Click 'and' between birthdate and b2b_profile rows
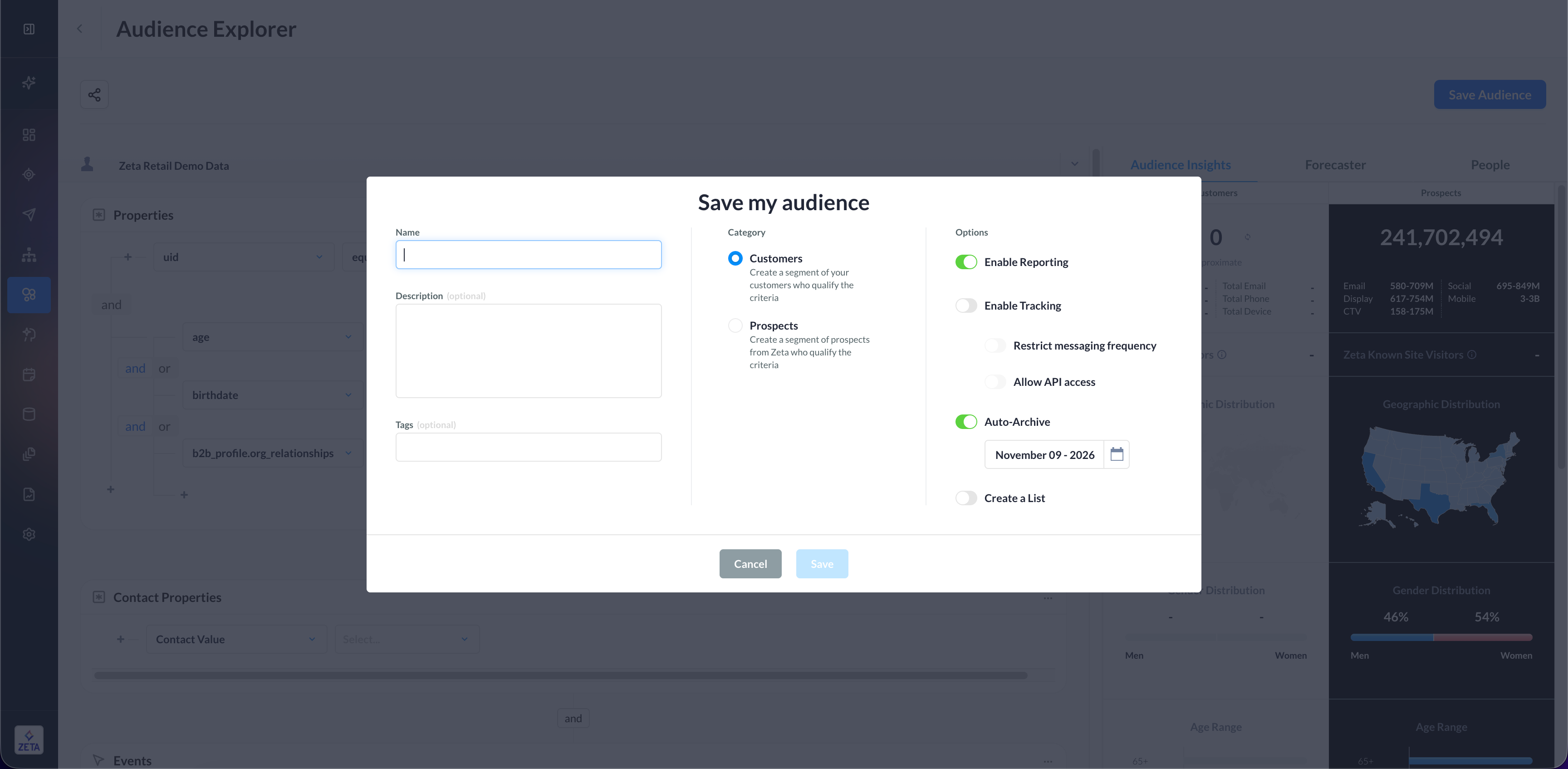This screenshot has width=1568, height=769. point(135,426)
